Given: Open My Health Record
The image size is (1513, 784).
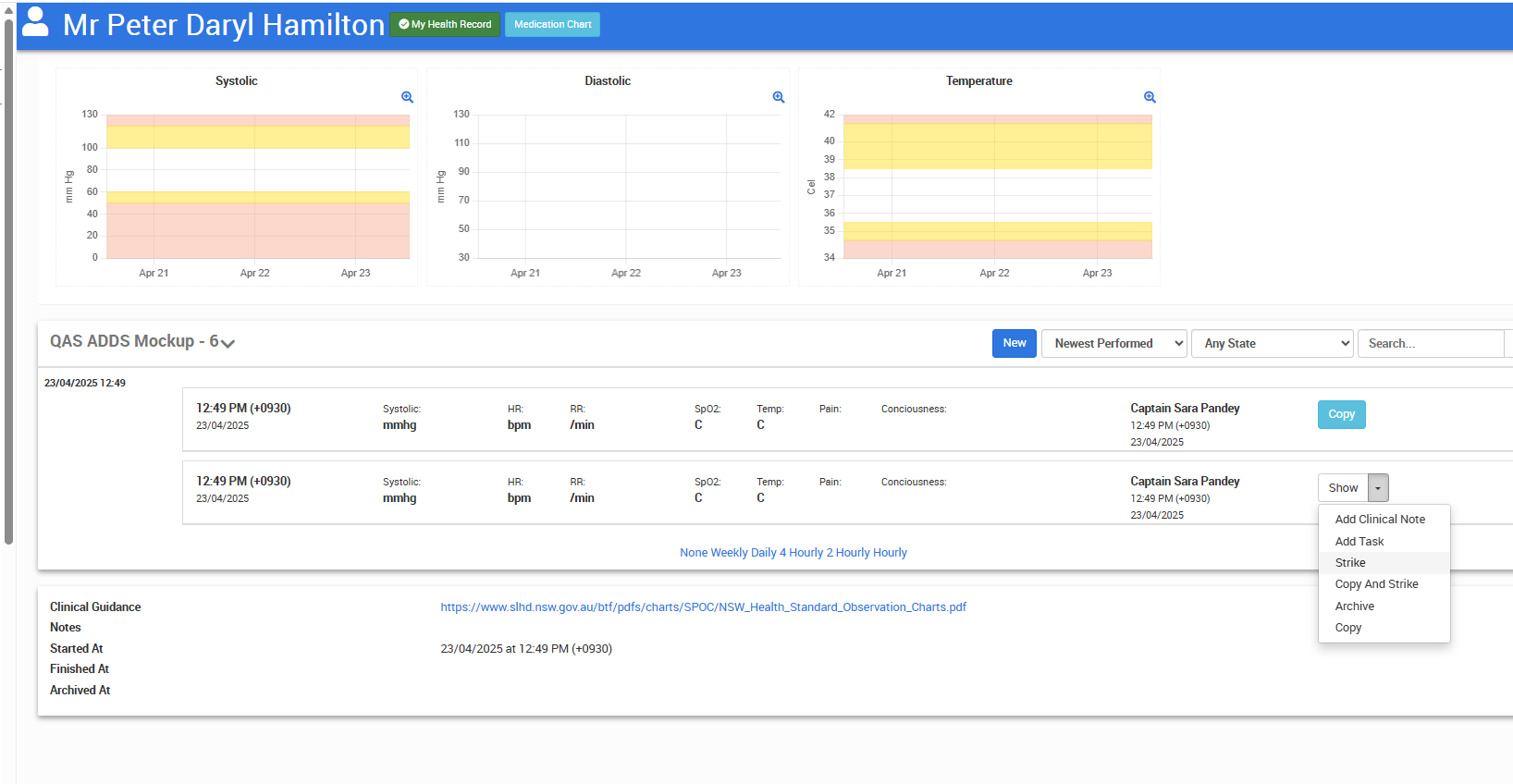Looking at the screenshot, I should click(x=445, y=24).
